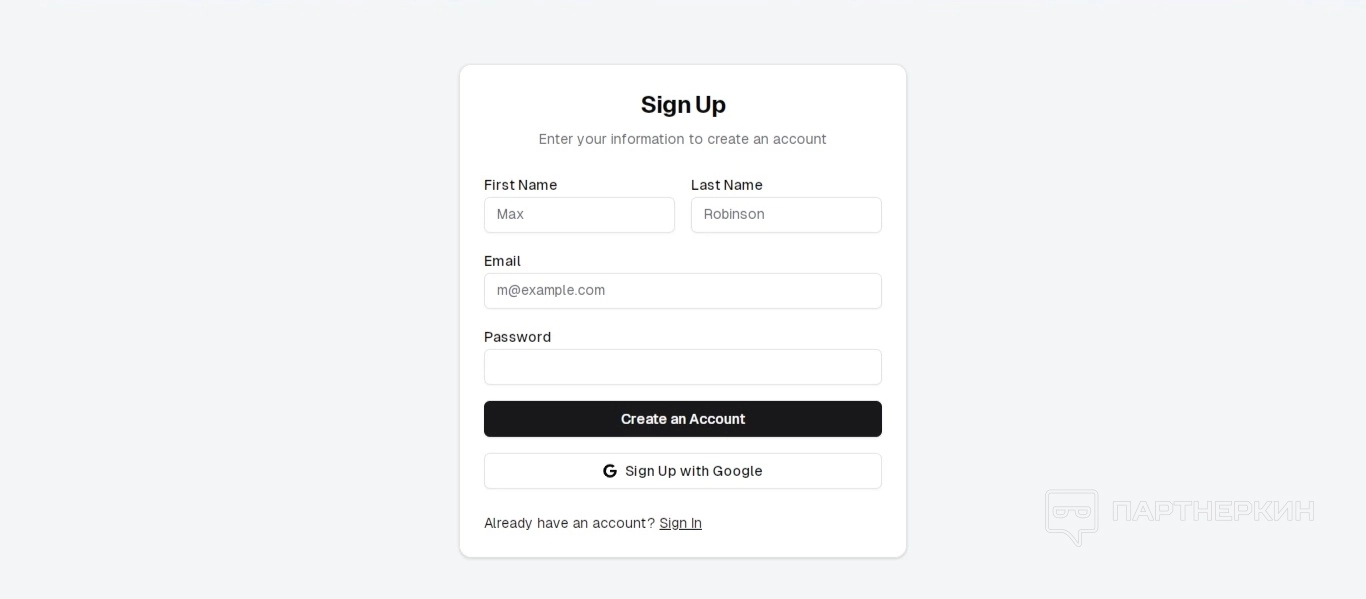
Task: Focus the empty Password field
Action: click(x=683, y=367)
